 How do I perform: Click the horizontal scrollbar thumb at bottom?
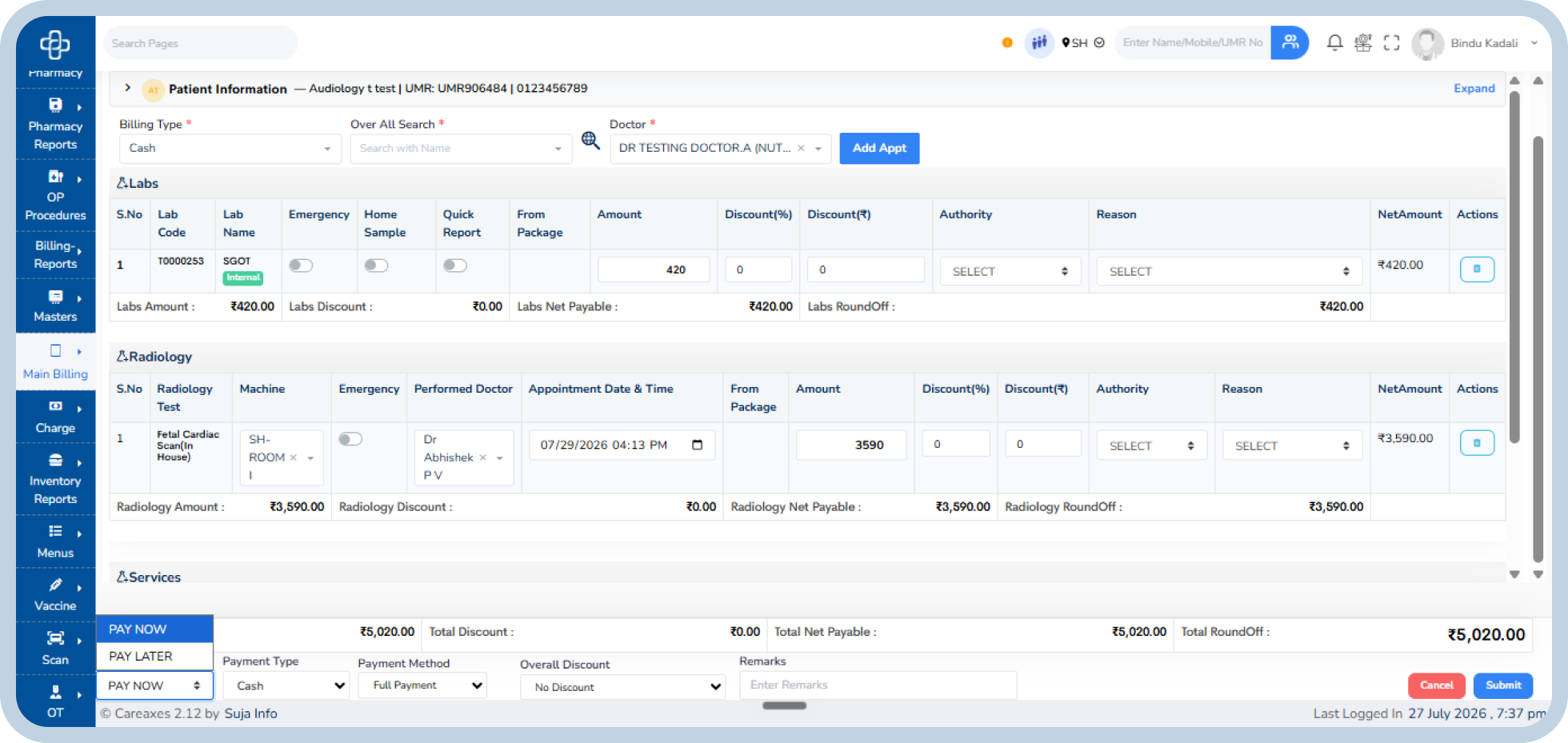784,705
